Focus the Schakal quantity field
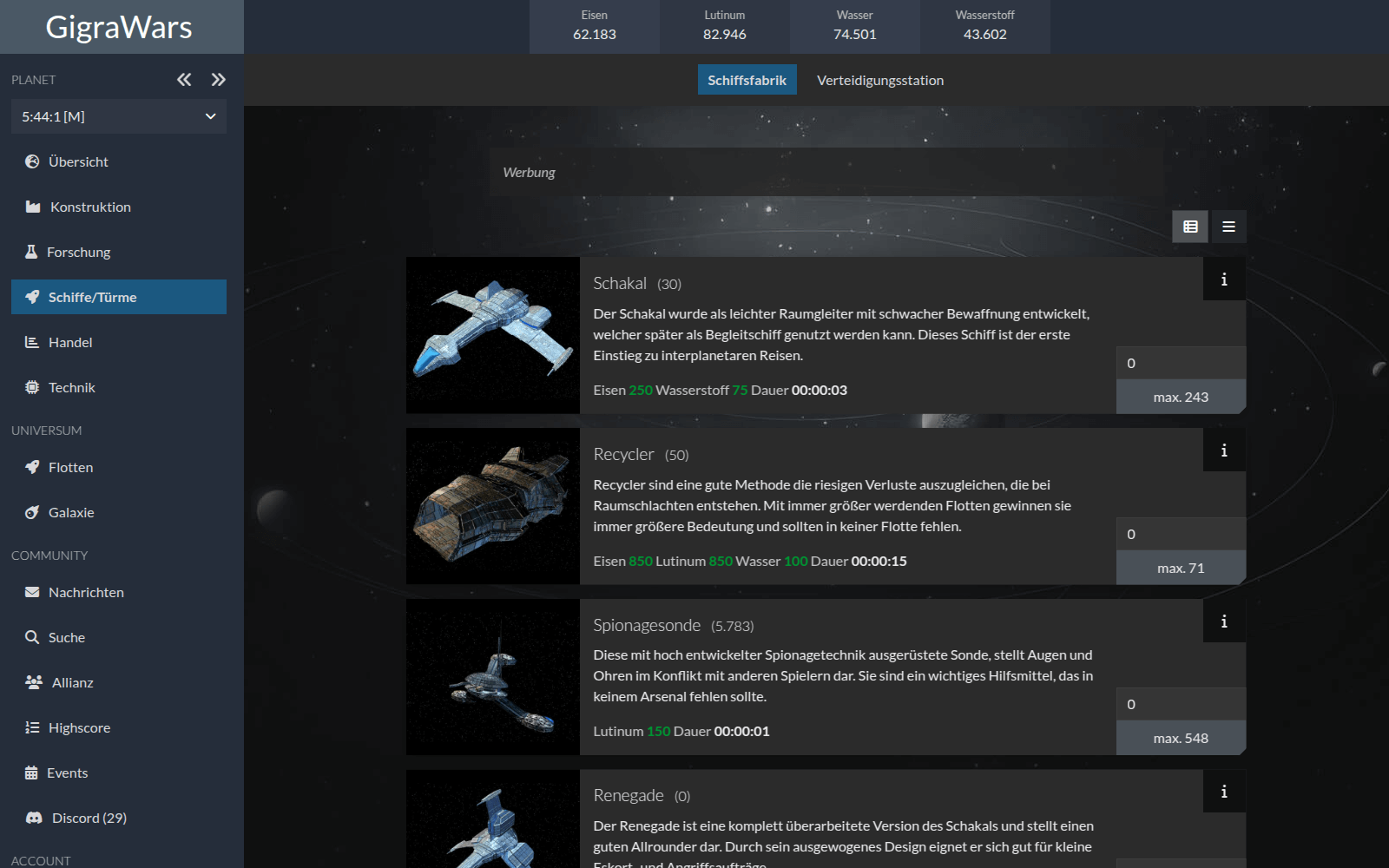The height and width of the screenshot is (868, 1389). [x=1181, y=363]
